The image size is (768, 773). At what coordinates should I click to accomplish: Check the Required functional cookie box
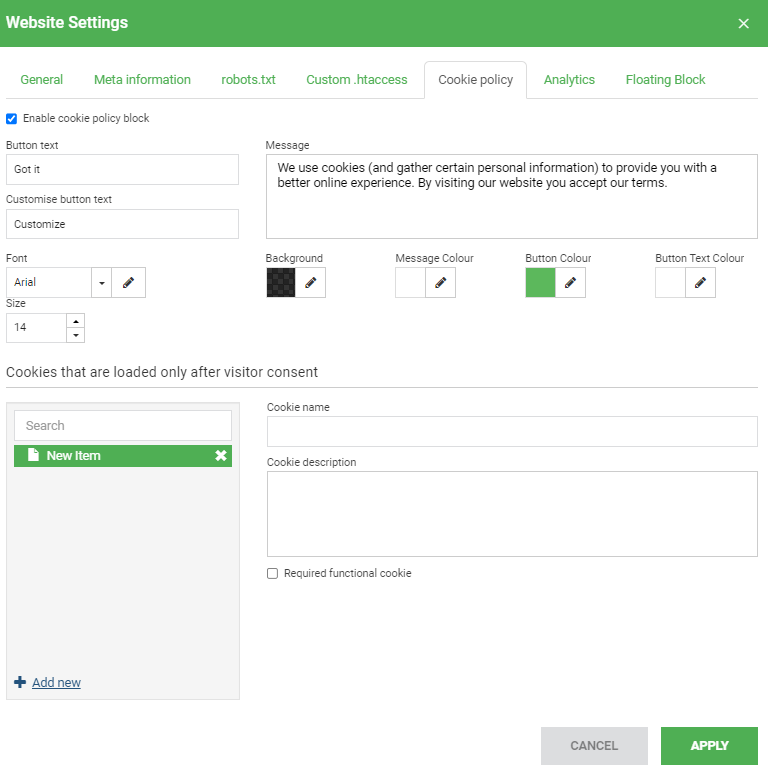pos(273,574)
